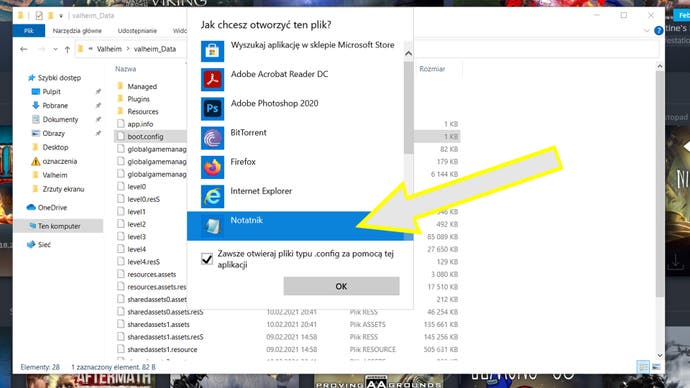The height and width of the screenshot is (388, 690).
Task: Open Explorer help question mark icon
Action: coord(658,30)
